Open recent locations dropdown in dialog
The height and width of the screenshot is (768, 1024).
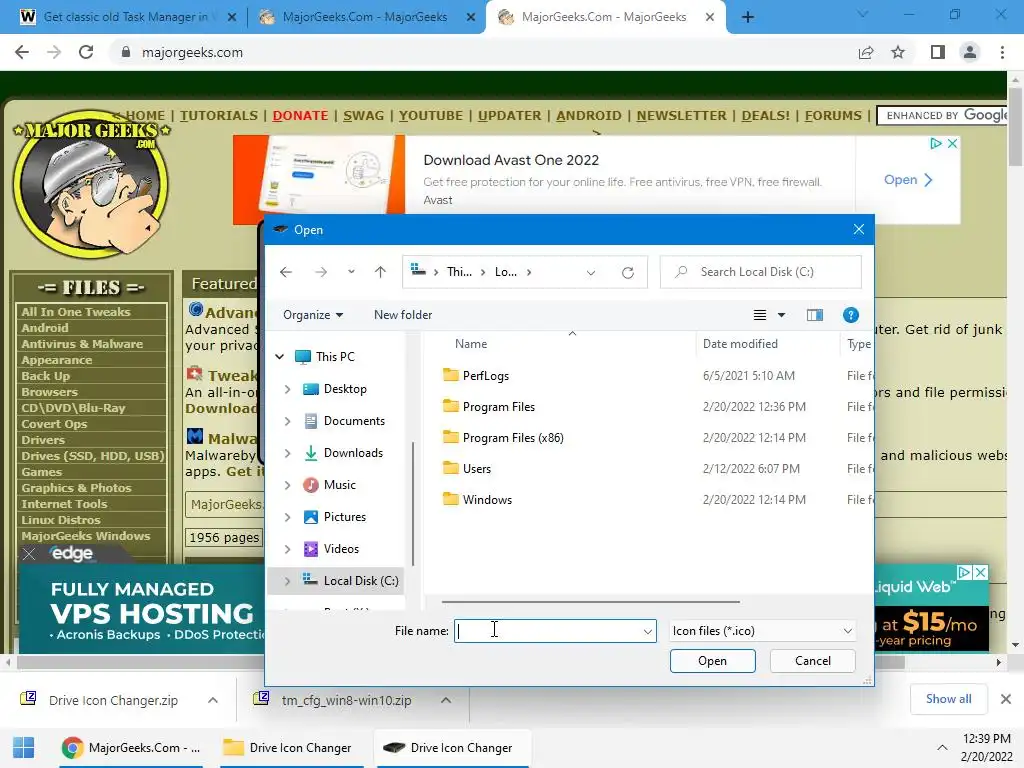(x=351, y=272)
